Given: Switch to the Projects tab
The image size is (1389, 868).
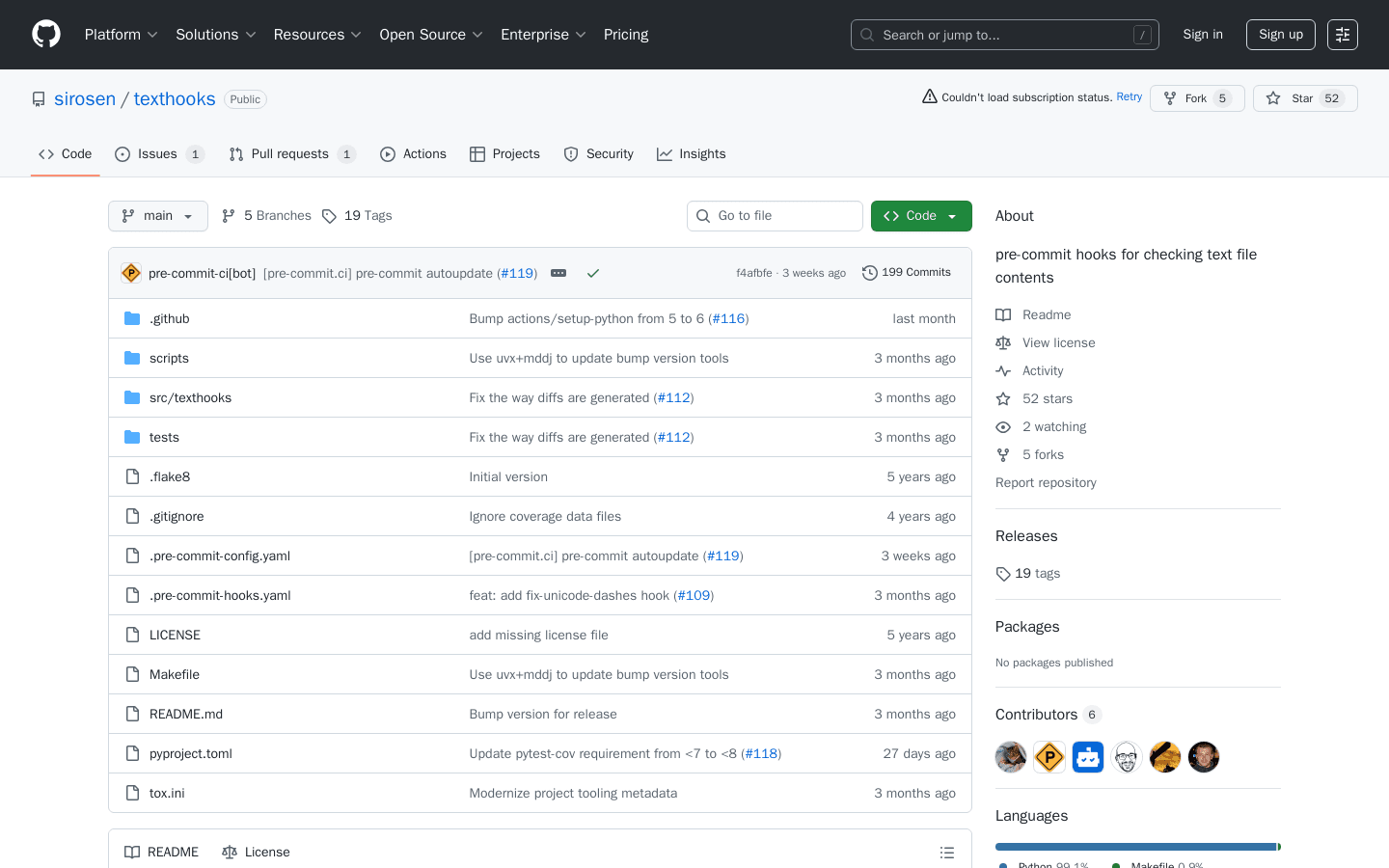Looking at the screenshot, I should pyautogui.click(x=504, y=154).
